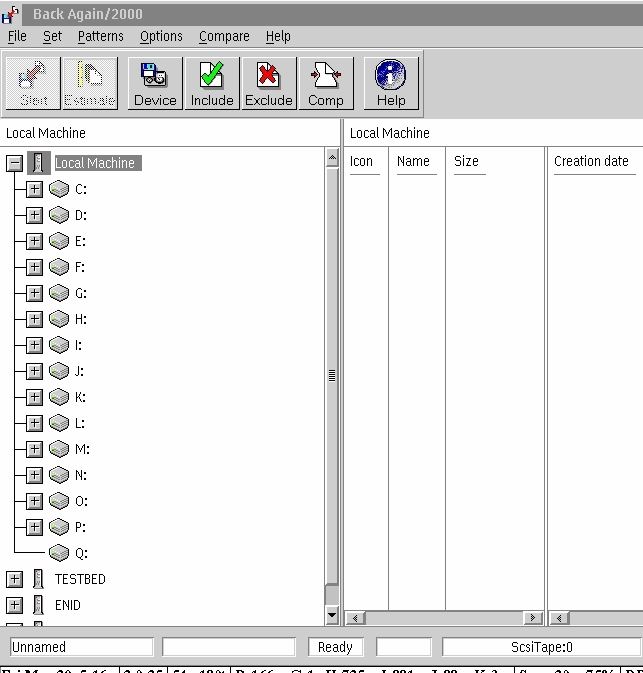Click the Include toolbar button

pyautogui.click(x=212, y=83)
